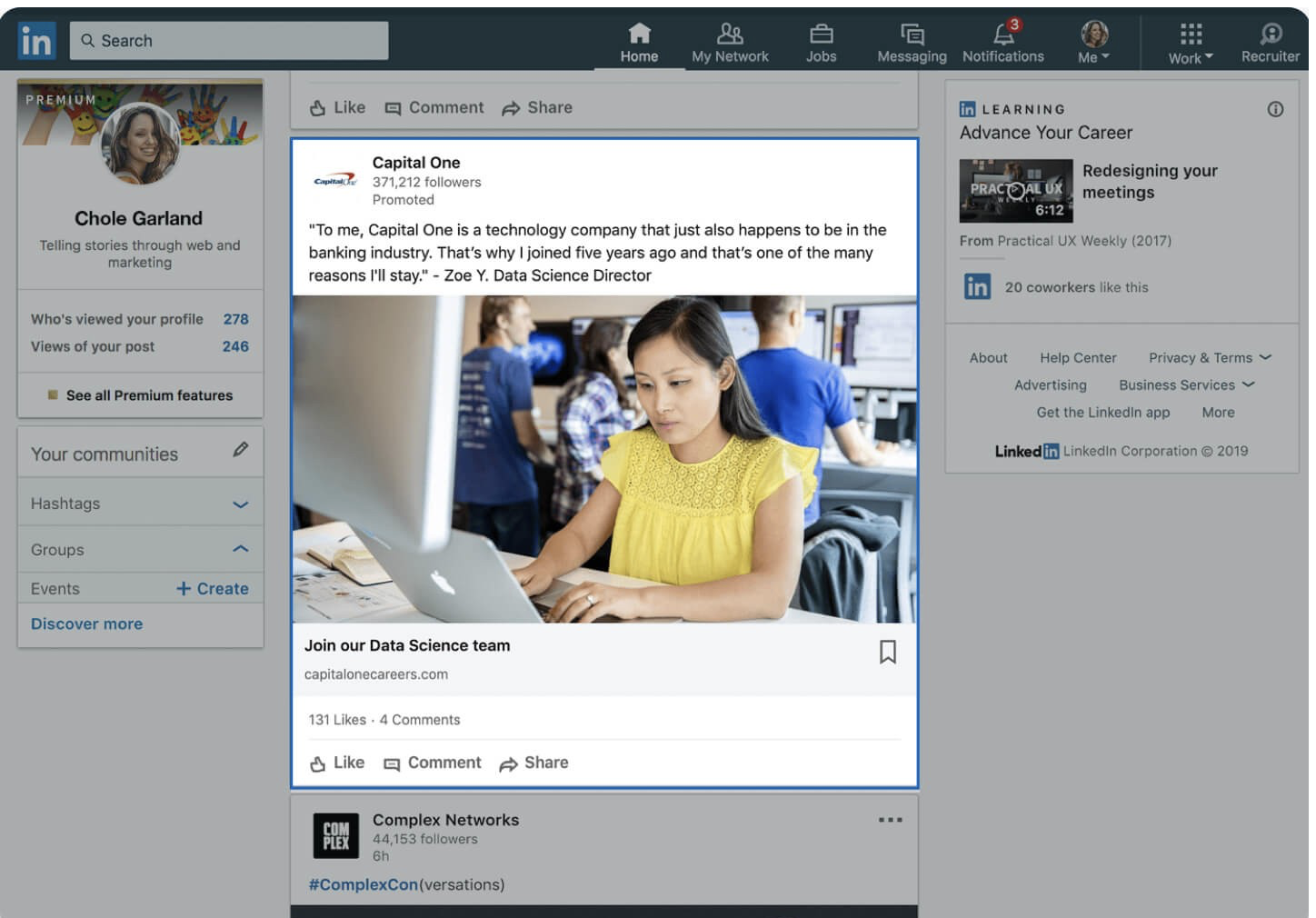Image resolution: width=1316 pixels, height=918 pixels.
Task: Open the Me profile dropdown
Action: [x=1094, y=43]
